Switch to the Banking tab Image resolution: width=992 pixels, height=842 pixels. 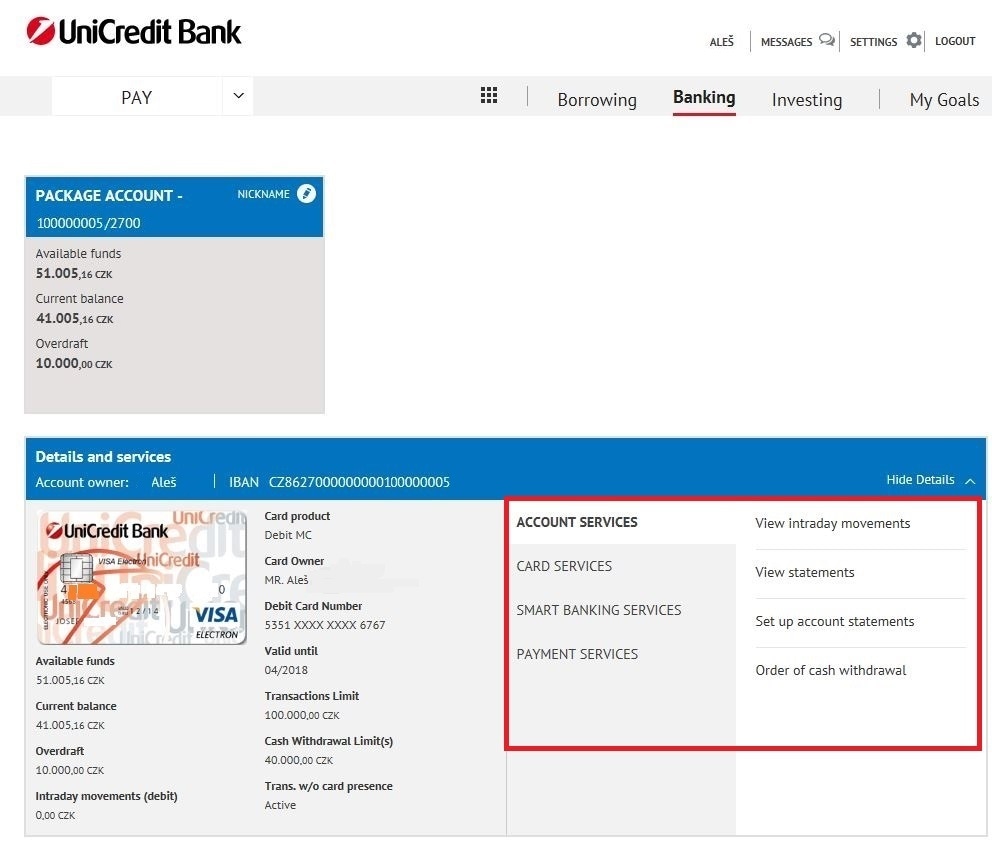point(704,97)
